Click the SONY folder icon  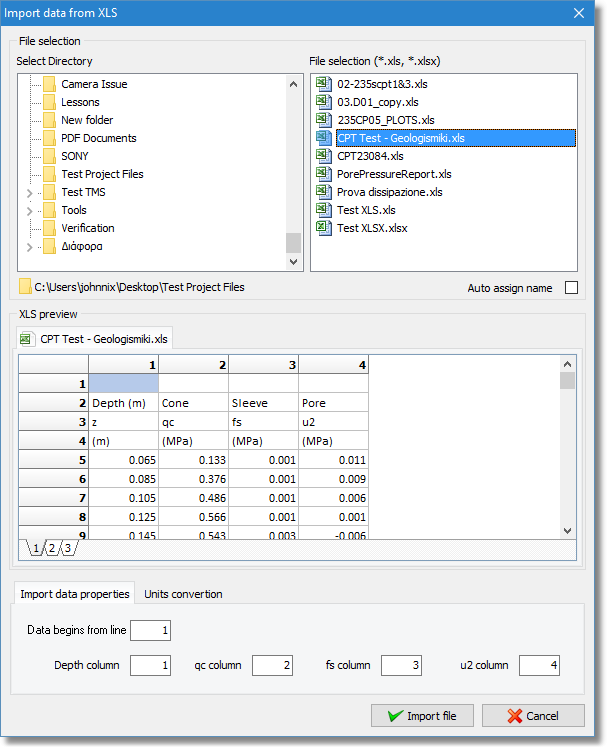tap(49, 156)
